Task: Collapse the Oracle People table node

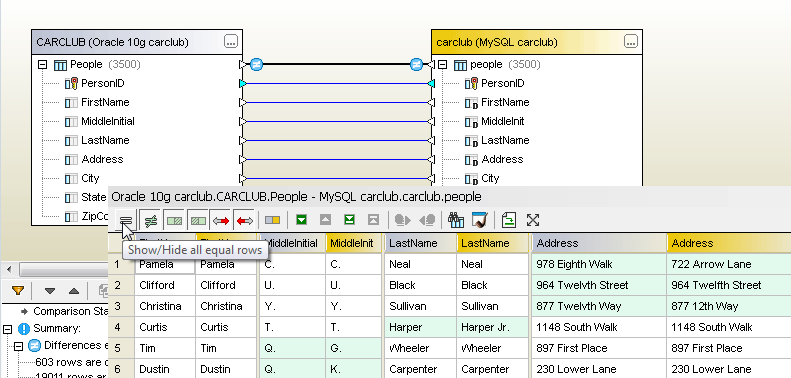Action: 43,65
